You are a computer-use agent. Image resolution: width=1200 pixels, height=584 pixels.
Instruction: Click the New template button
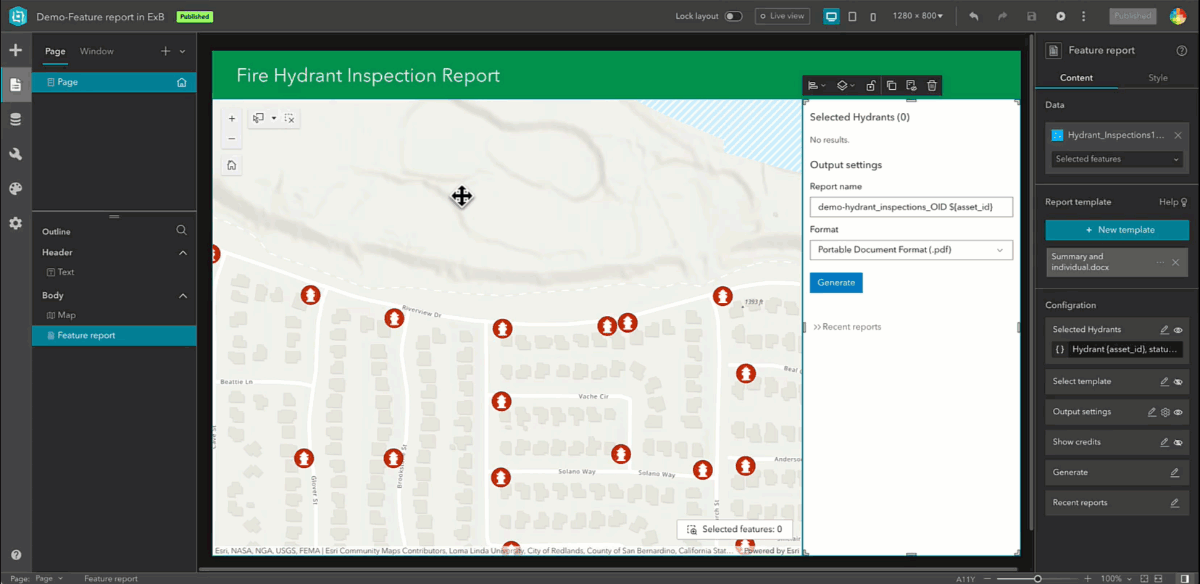1117,230
